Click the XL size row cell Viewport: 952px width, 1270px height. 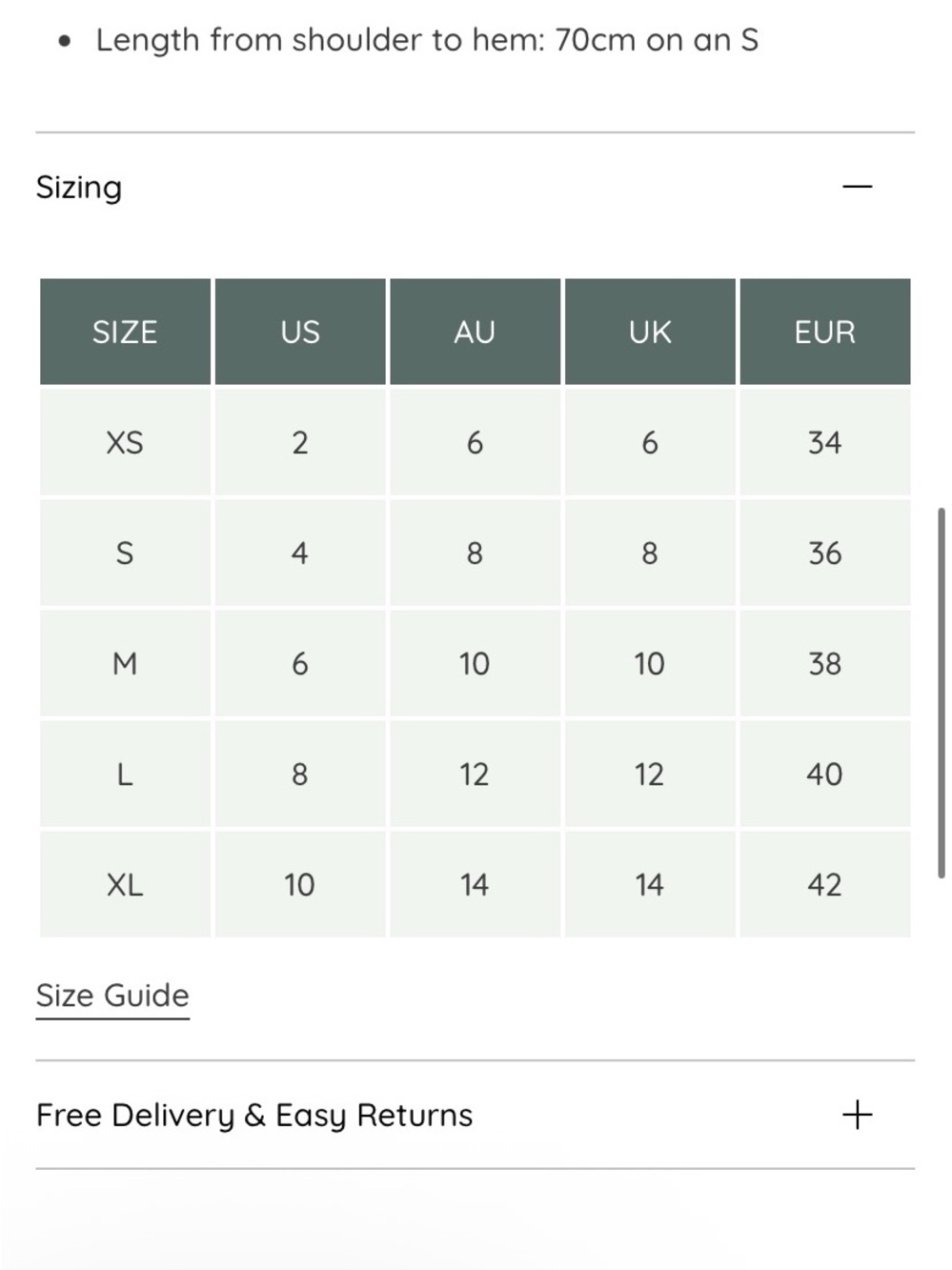coord(125,884)
